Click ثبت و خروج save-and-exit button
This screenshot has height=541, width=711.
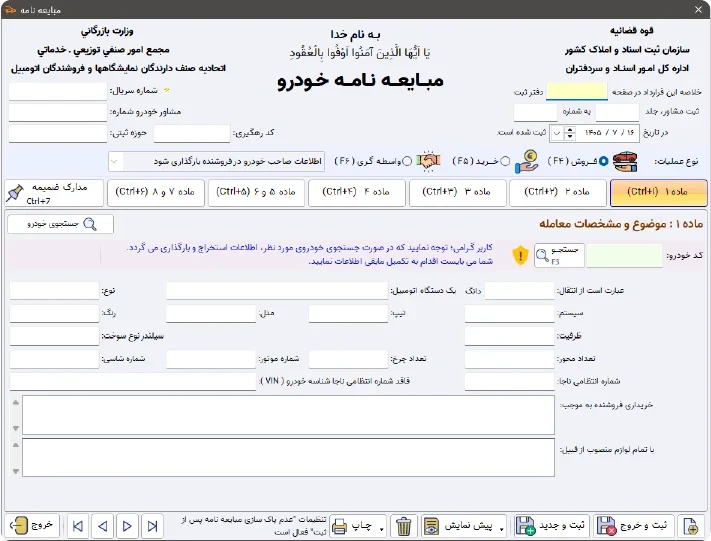point(633,526)
